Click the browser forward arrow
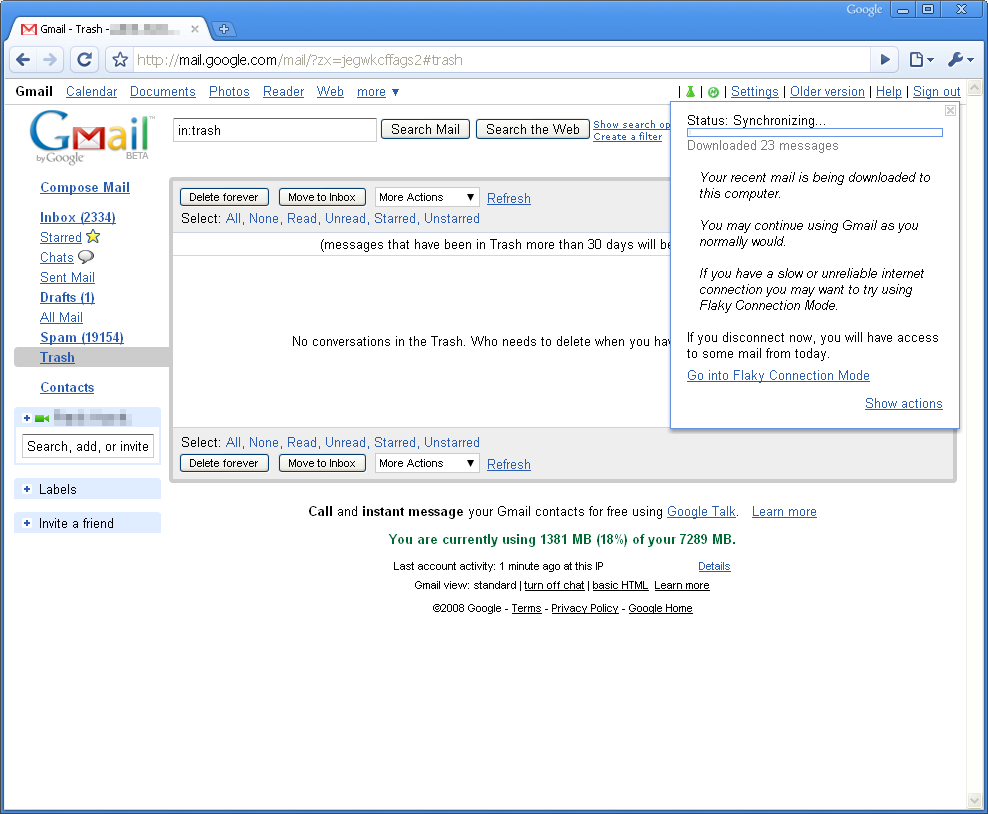The image size is (988, 814). 50,60
